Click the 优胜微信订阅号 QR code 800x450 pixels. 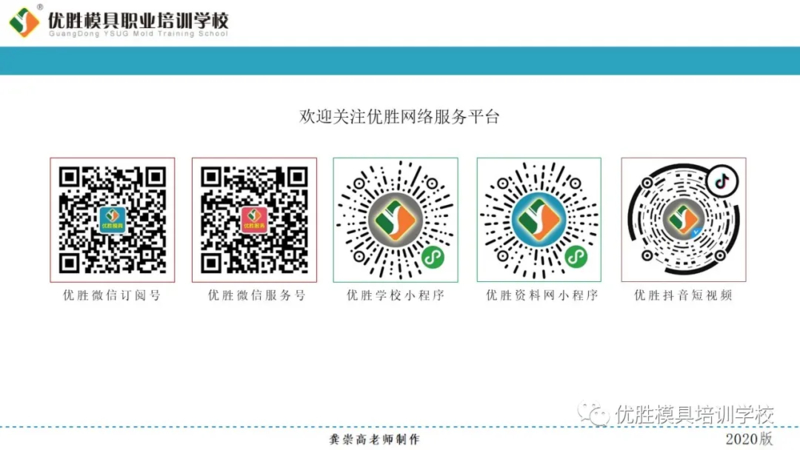coord(112,220)
